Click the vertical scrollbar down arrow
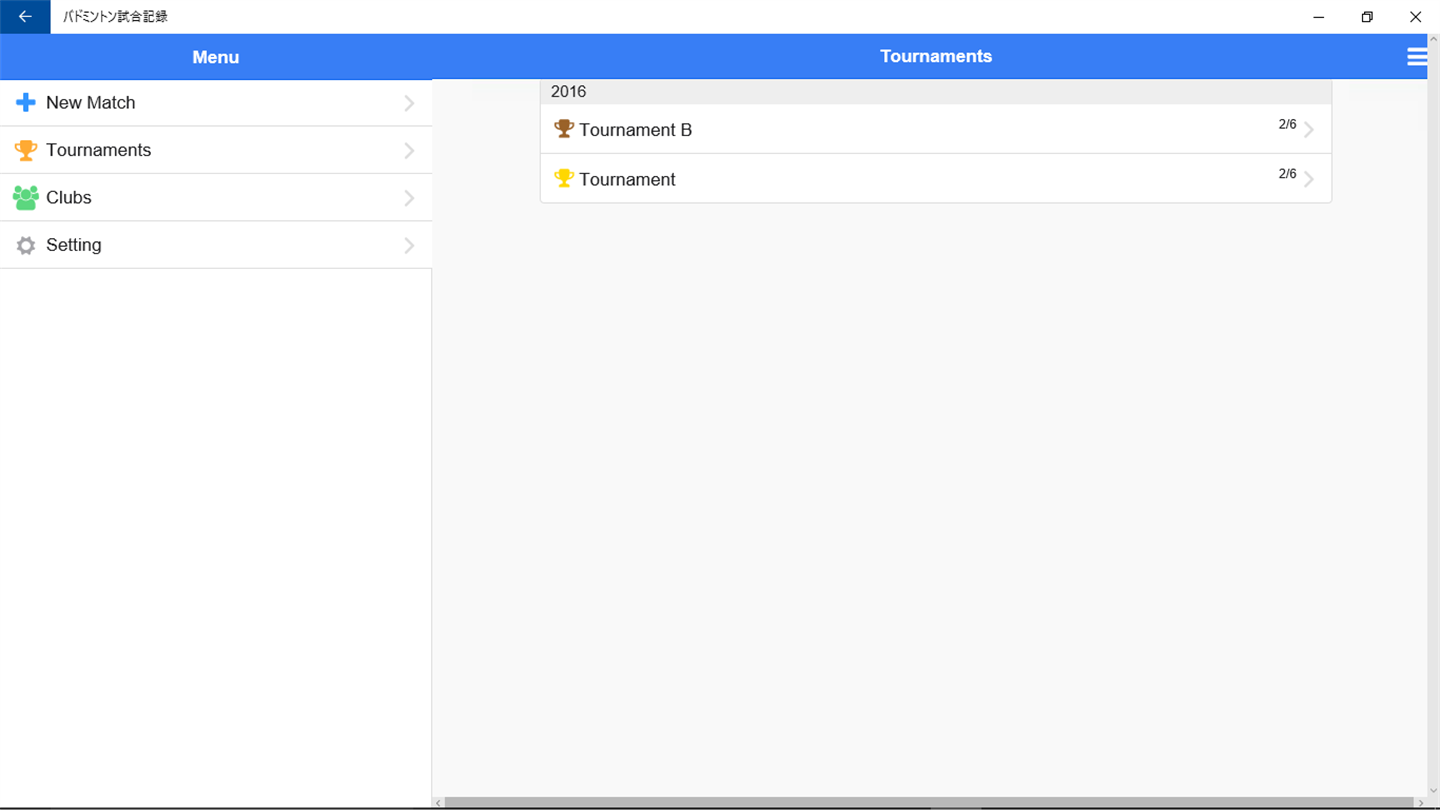This screenshot has width=1440, height=810. click(x=1434, y=791)
